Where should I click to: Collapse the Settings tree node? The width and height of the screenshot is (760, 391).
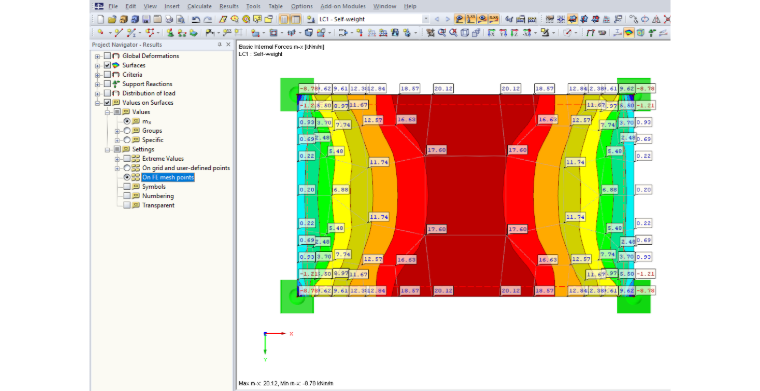point(108,150)
